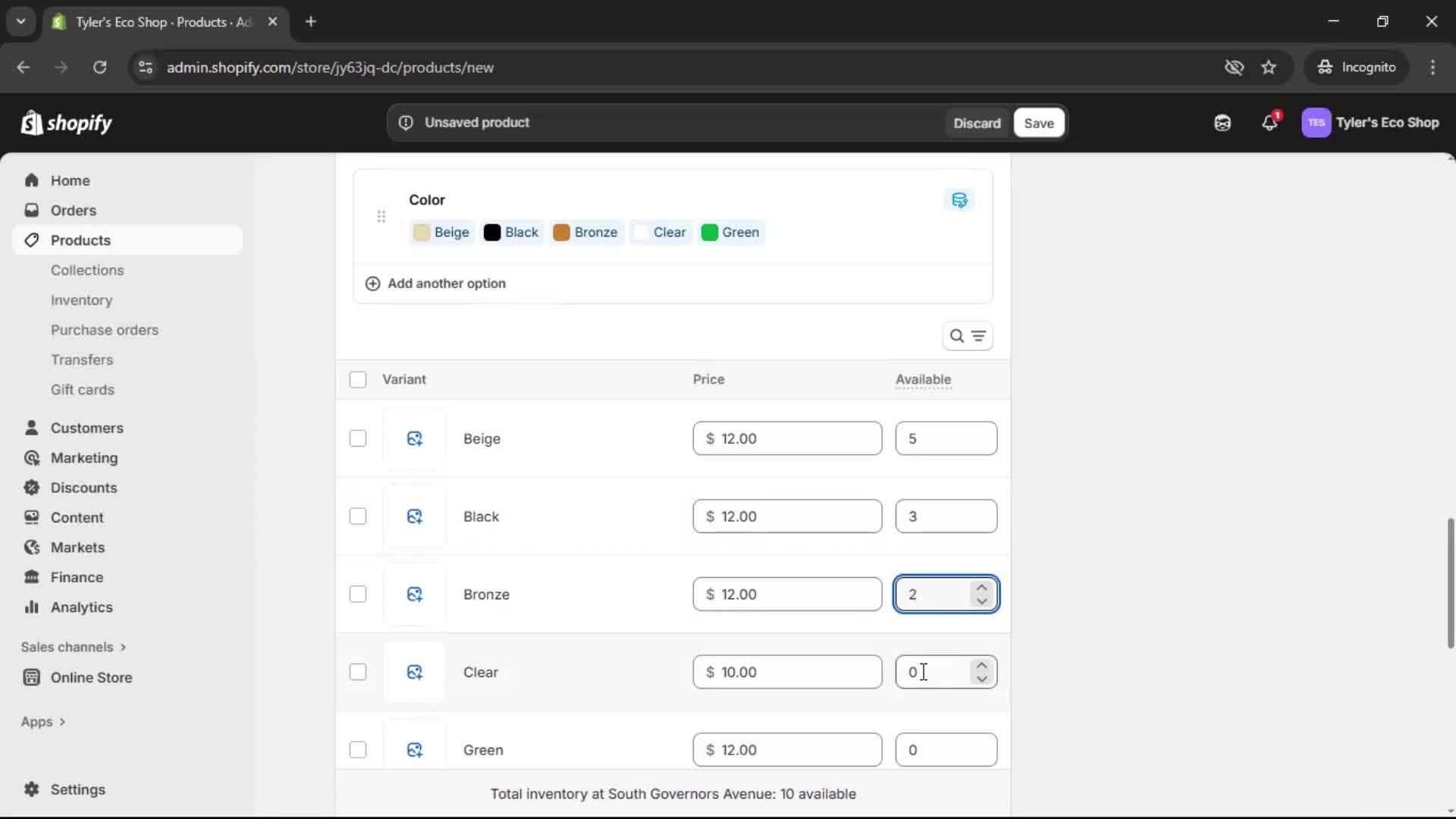
Task: Open the browser tab search dropdown
Action: click(20, 21)
